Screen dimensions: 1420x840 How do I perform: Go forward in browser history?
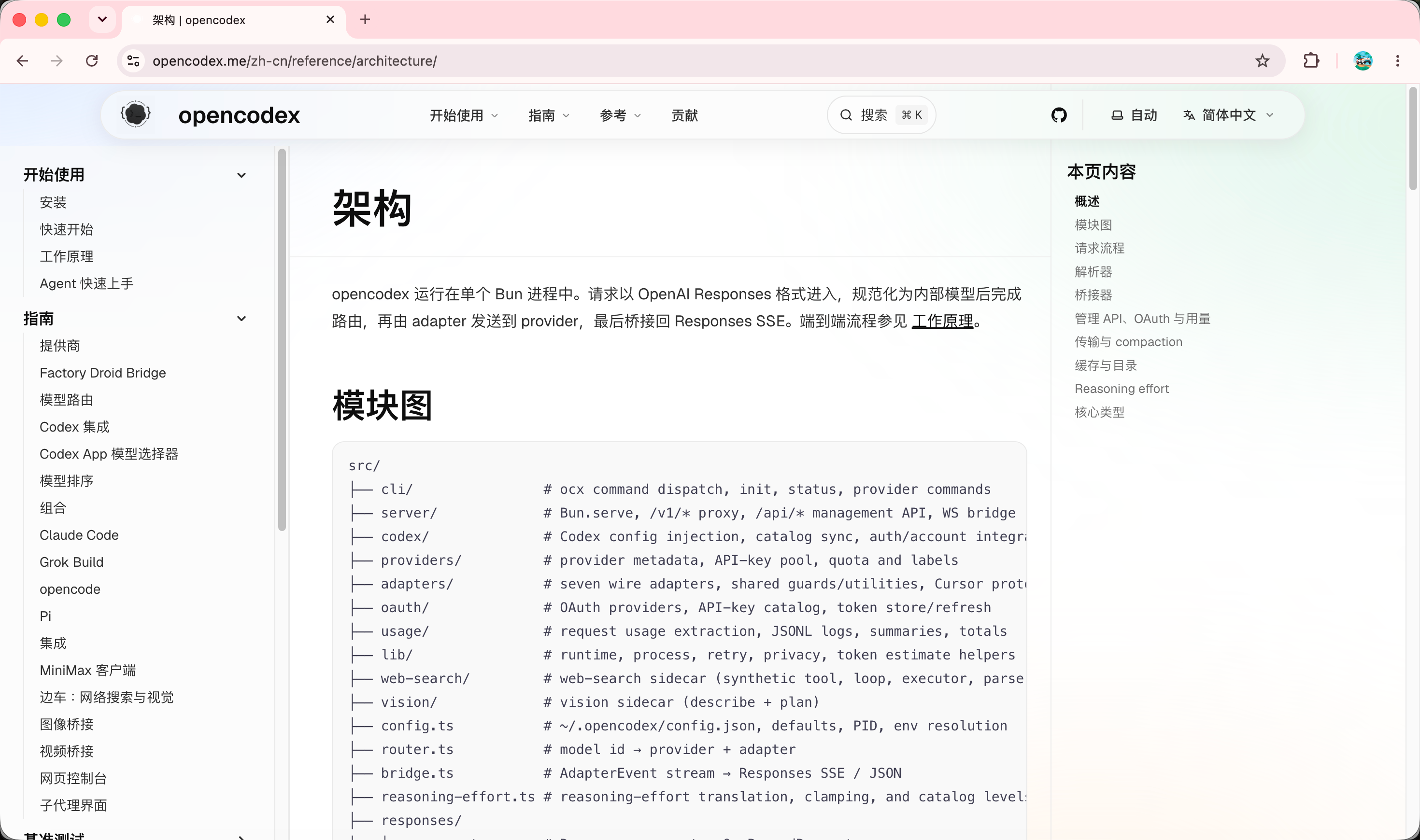[57, 60]
